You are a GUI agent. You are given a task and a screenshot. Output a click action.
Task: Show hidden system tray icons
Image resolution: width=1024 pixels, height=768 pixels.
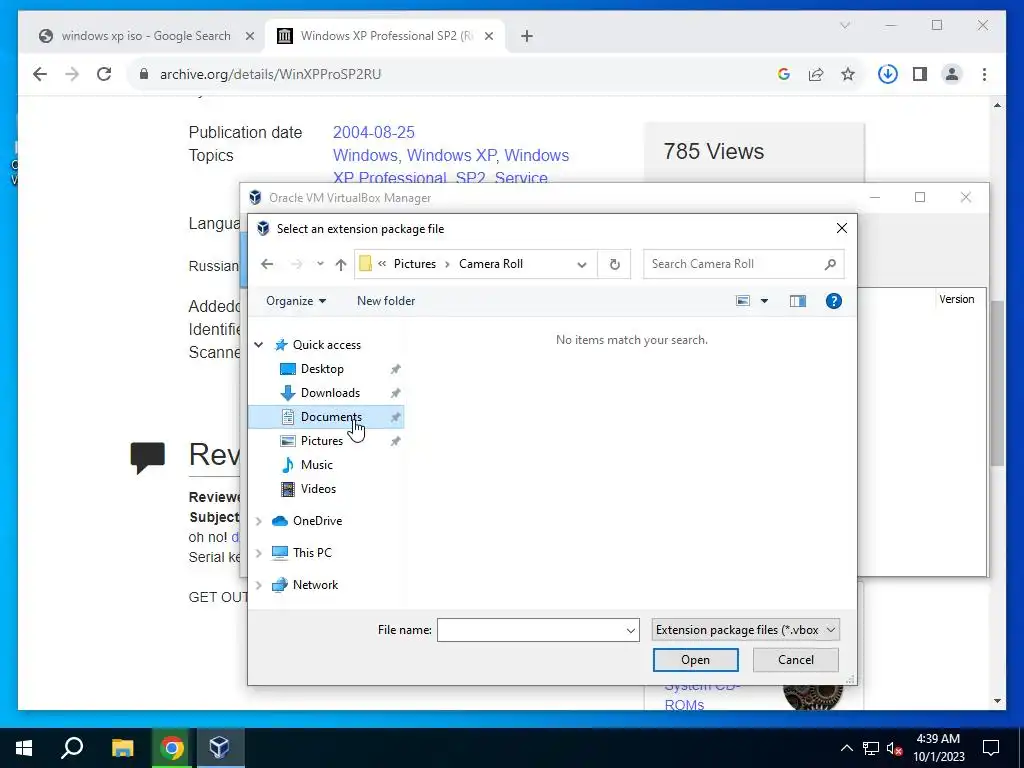pyautogui.click(x=846, y=748)
